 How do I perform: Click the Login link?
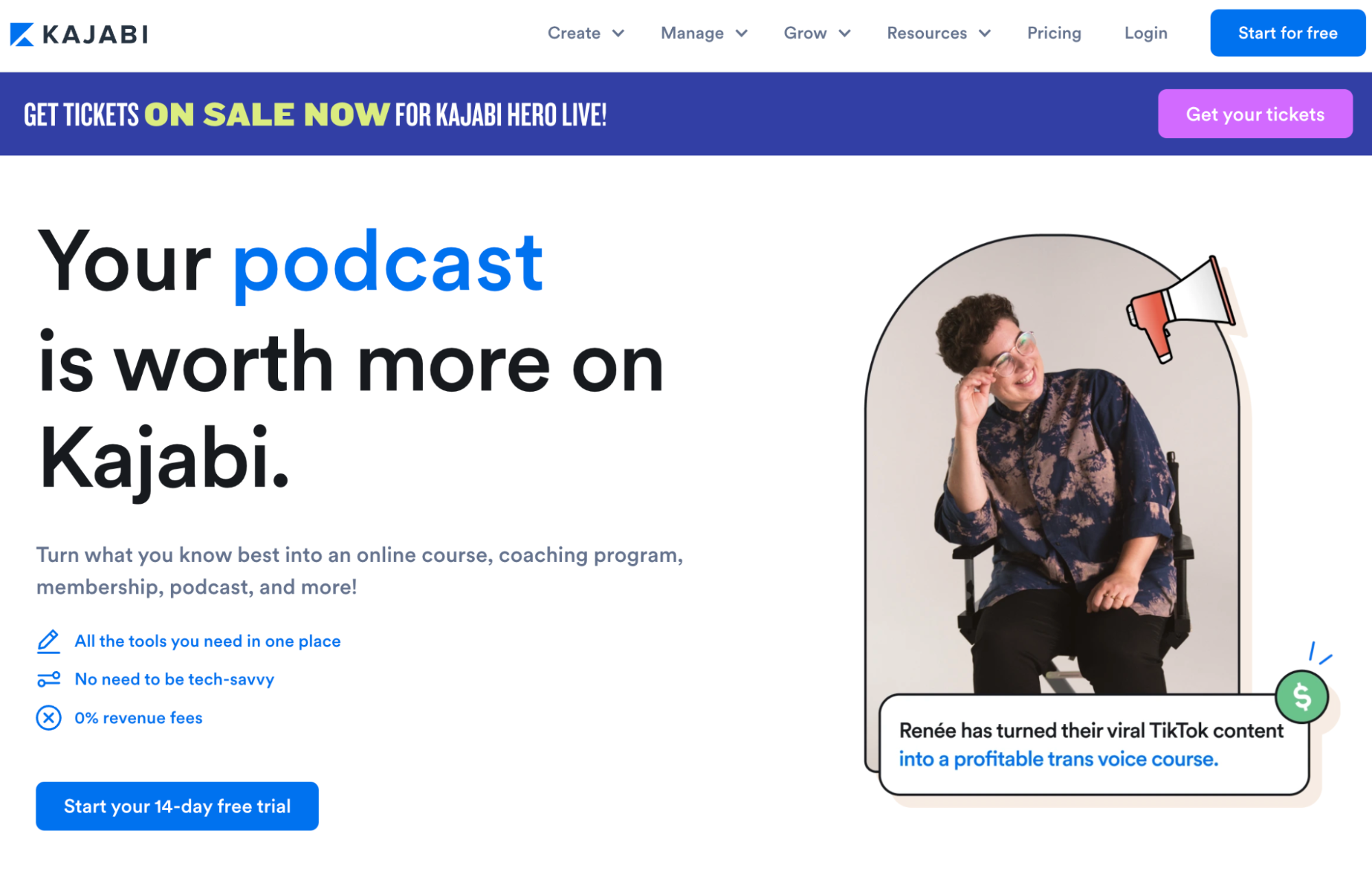point(1146,33)
